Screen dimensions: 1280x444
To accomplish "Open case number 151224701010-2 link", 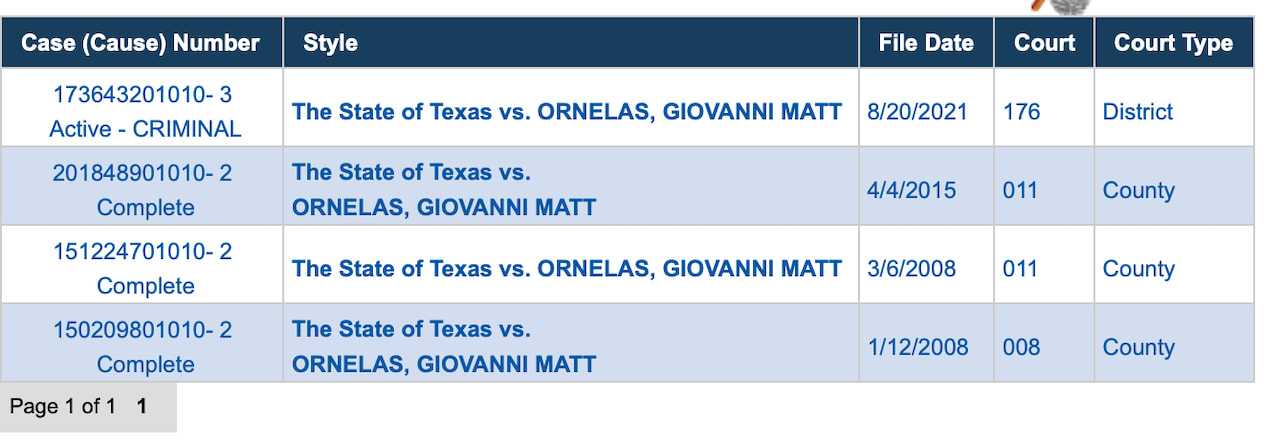I will click(x=141, y=252).
